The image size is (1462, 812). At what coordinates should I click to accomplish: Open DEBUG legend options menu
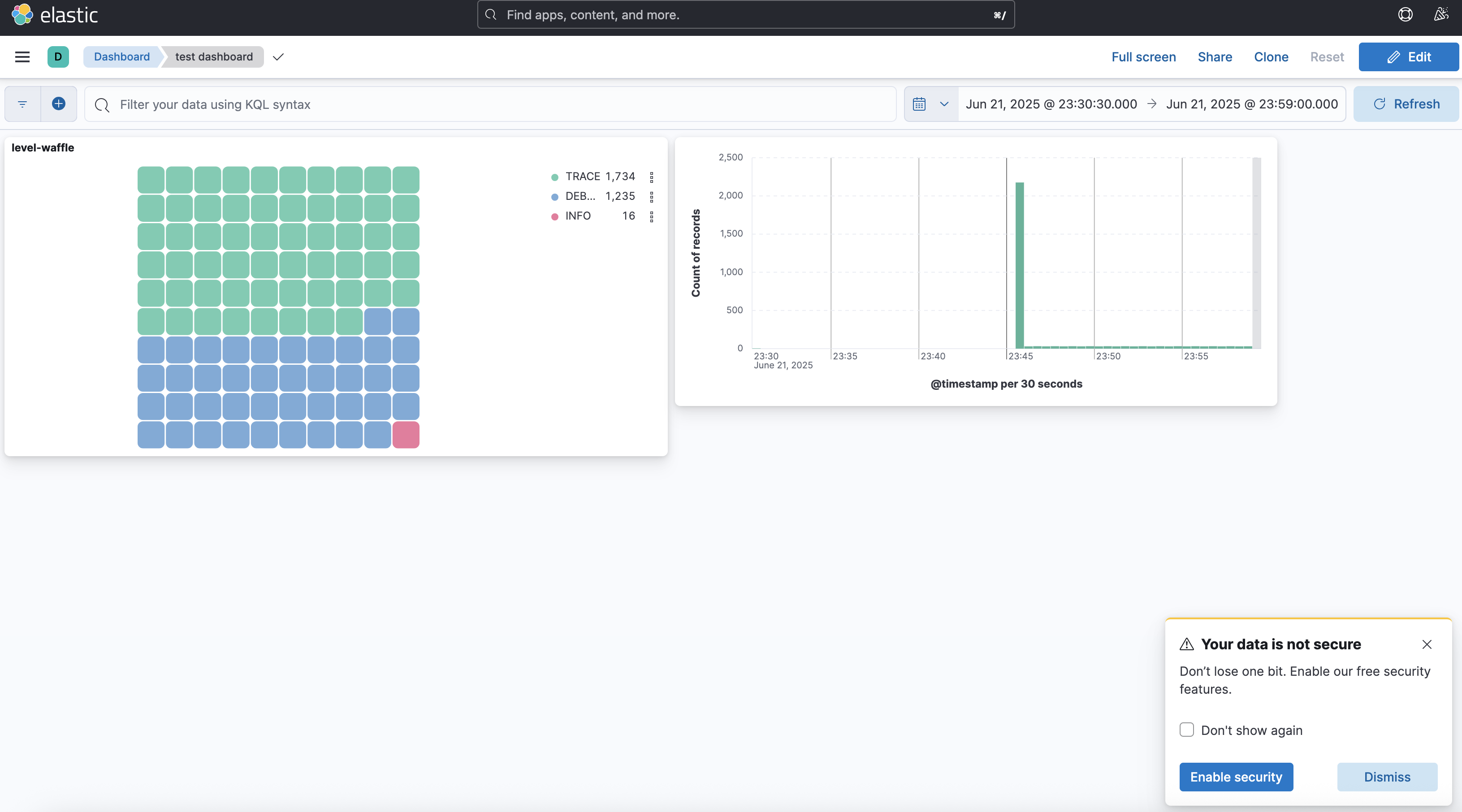(652, 196)
